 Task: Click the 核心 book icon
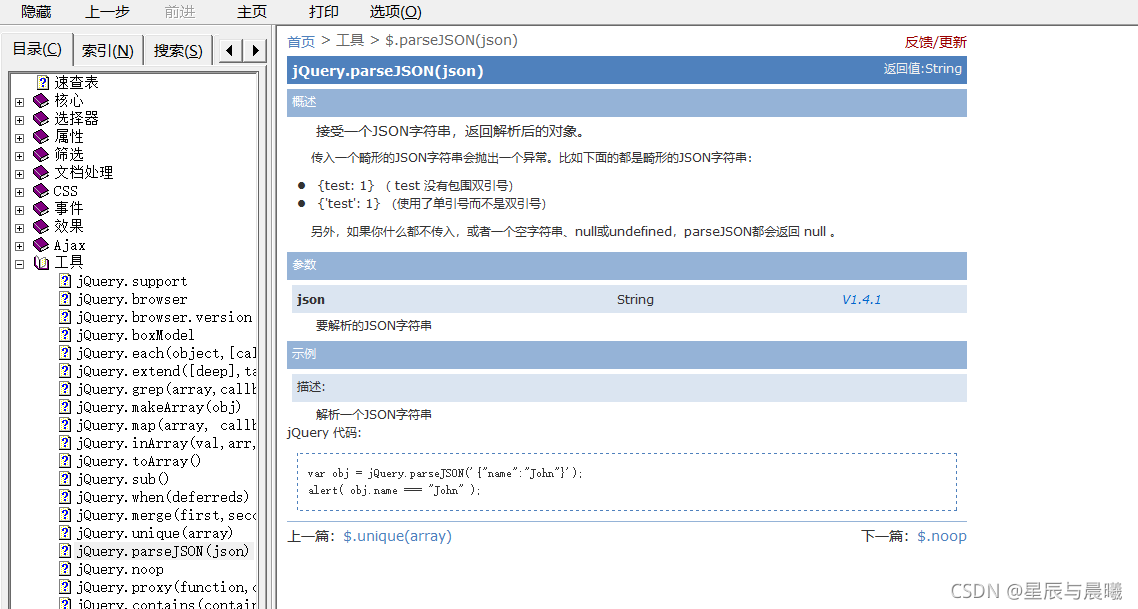coord(41,100)
